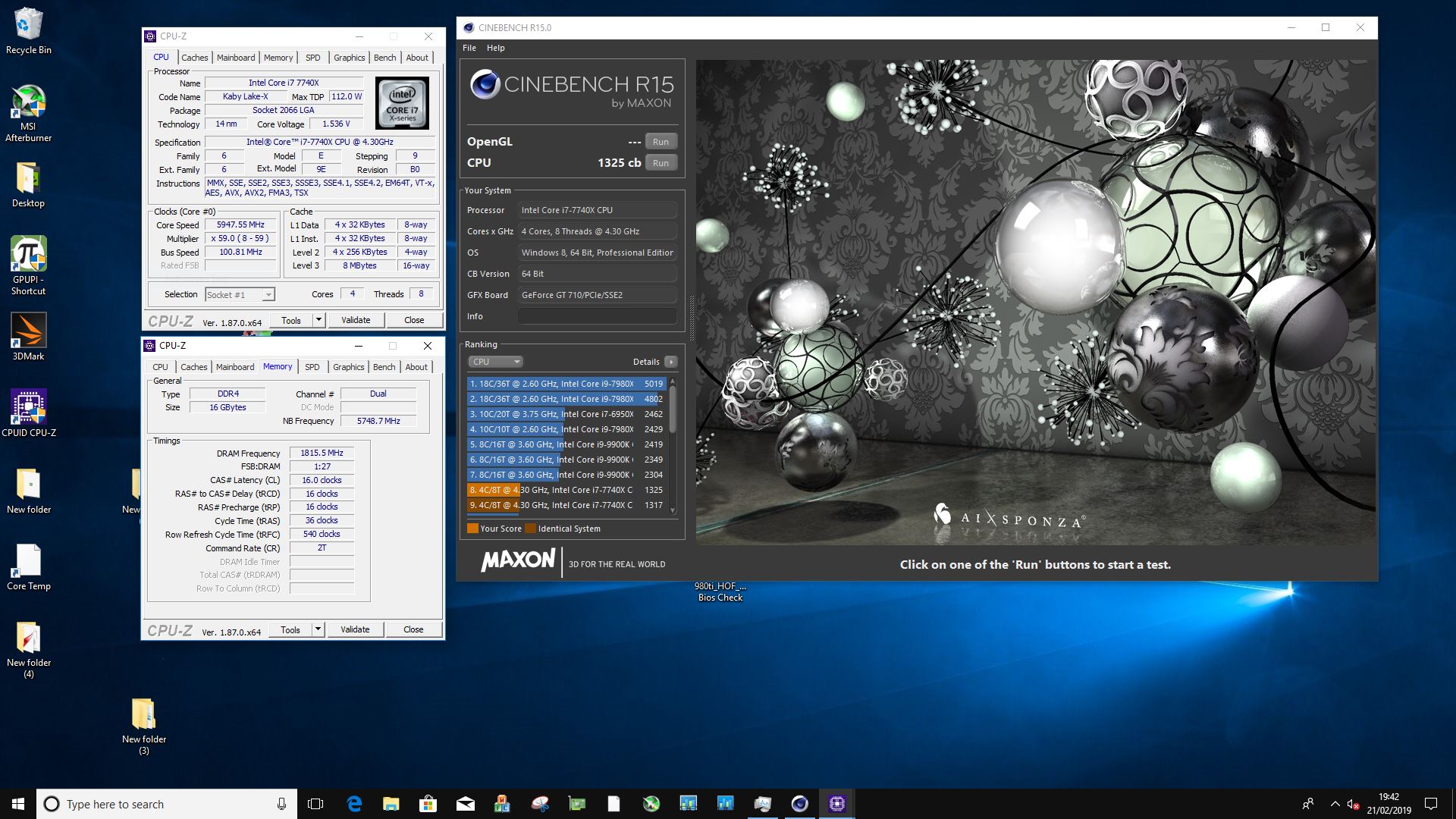Open the About tab in the top CPU-Z window
The image size is (1456, 819).
[416, 58]
